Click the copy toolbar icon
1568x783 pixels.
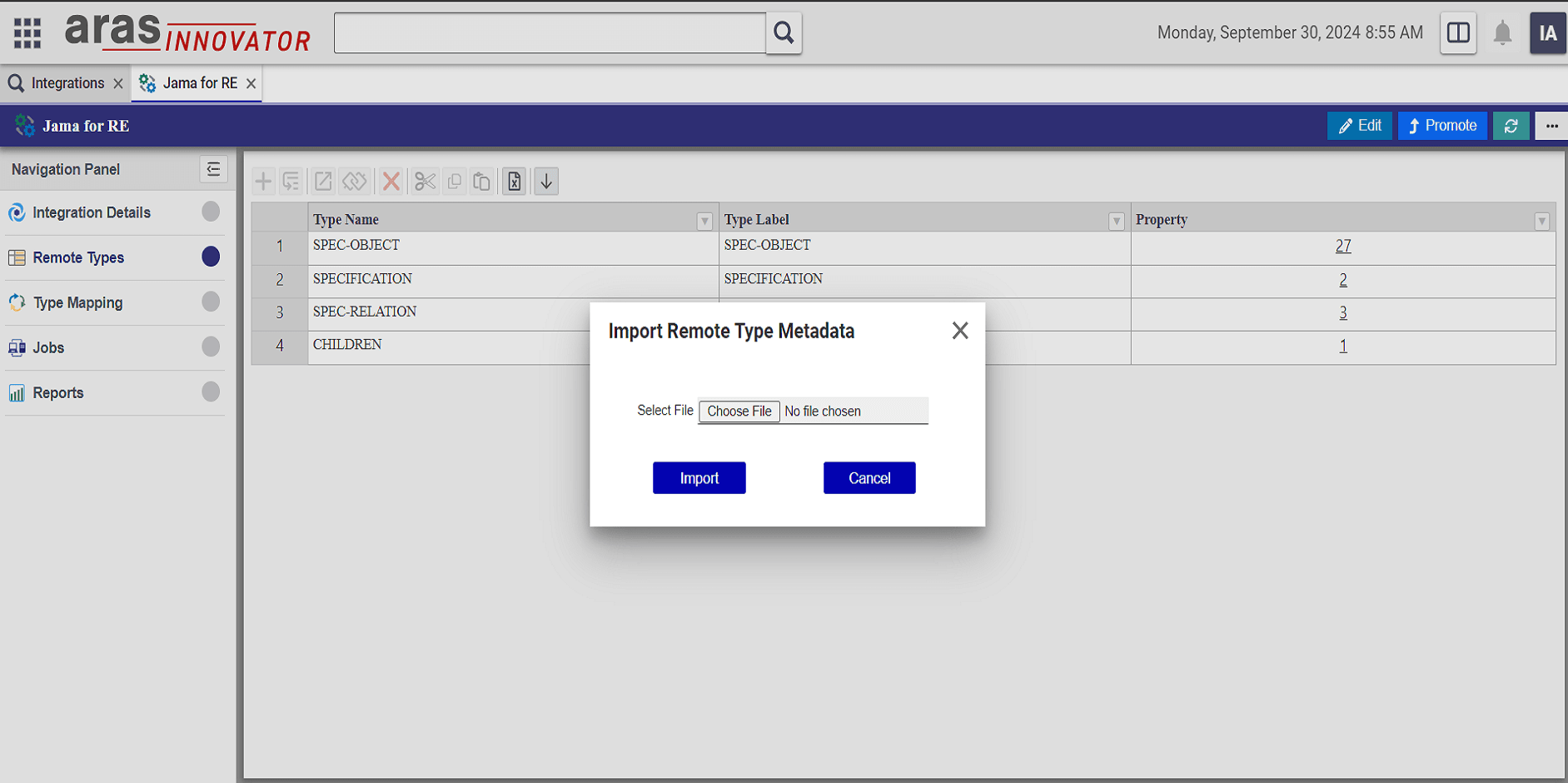tap(455, 181)
